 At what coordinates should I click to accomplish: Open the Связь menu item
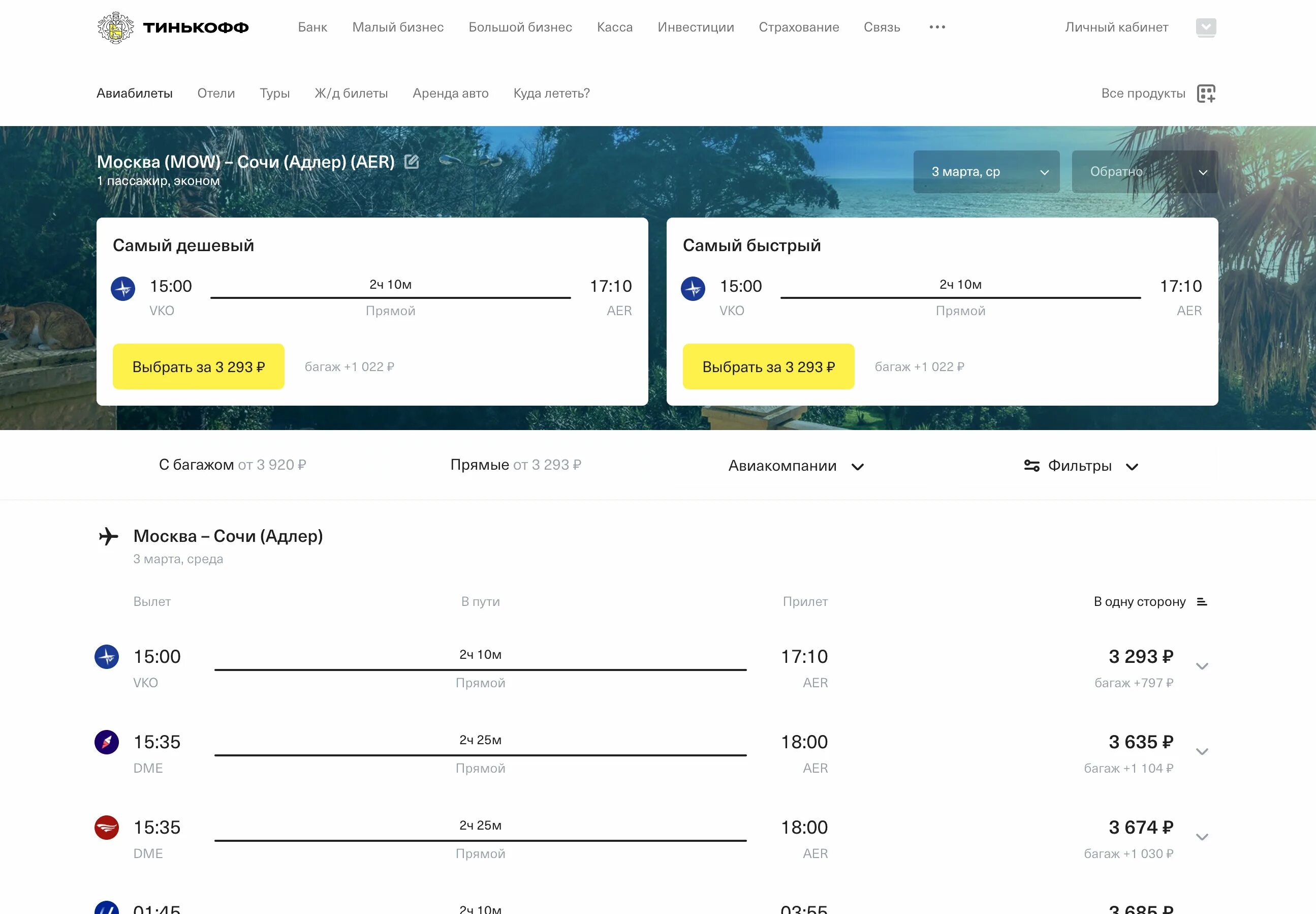point(882,27)
